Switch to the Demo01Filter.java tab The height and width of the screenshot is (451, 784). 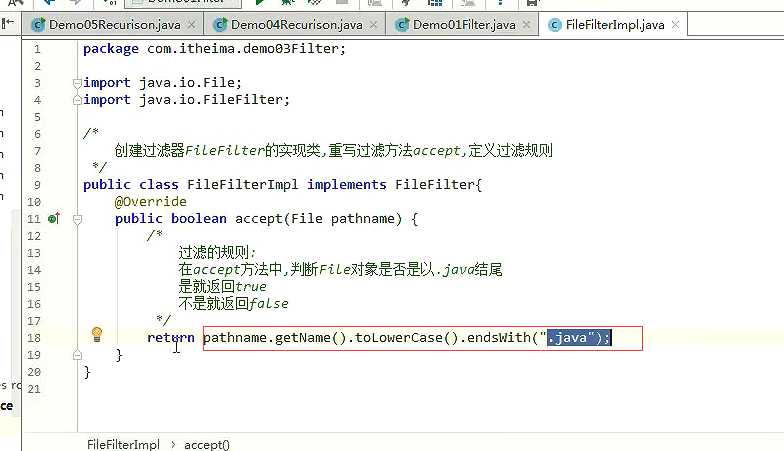464,24
